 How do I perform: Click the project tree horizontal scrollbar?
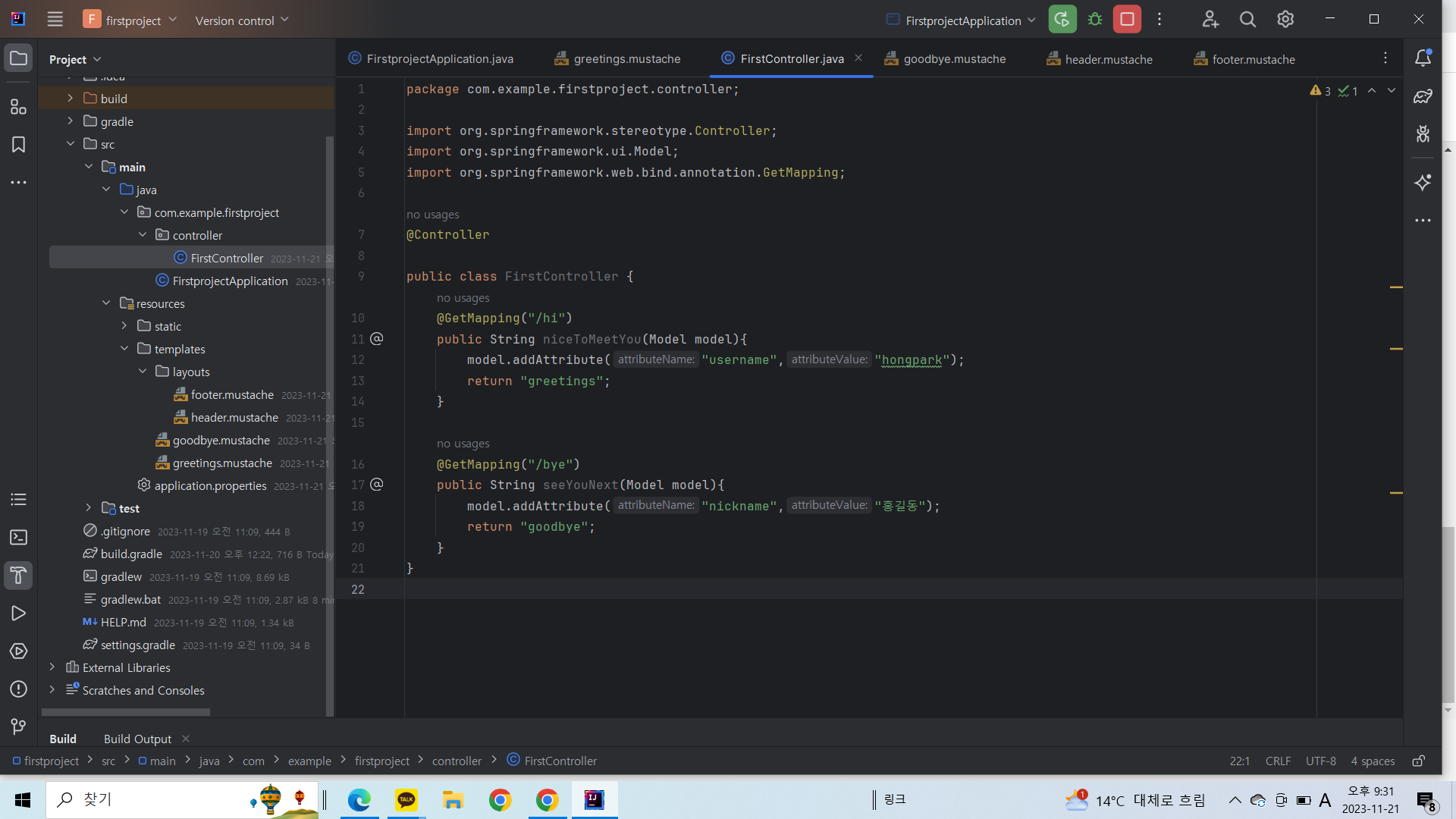[125, 712]
